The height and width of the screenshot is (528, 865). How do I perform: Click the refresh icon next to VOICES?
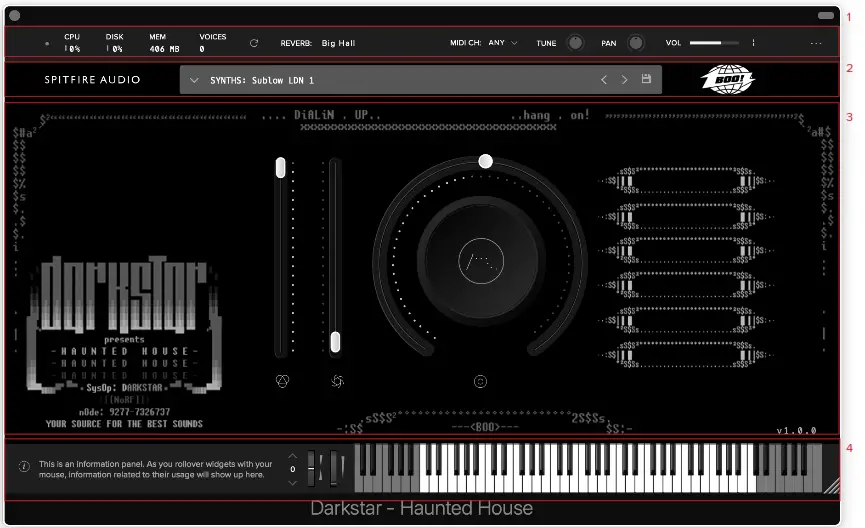[x=254, y=43]
